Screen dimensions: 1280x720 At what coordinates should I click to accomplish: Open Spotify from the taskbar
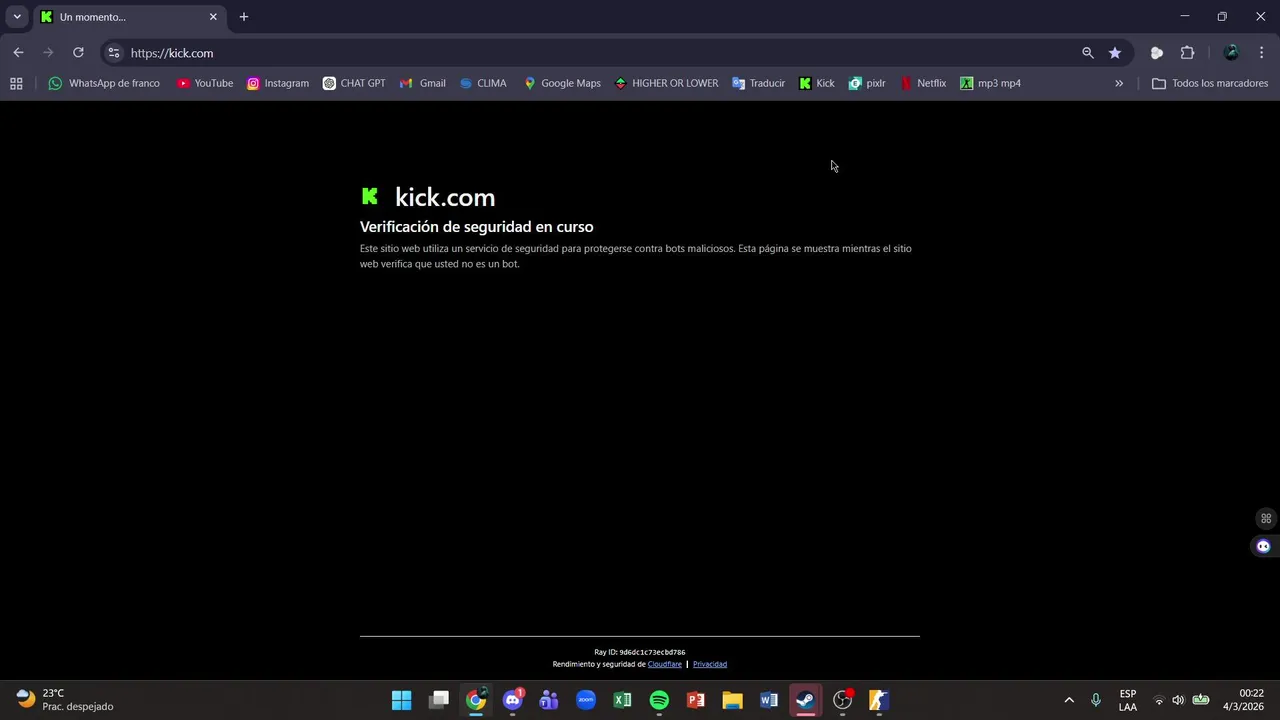[659, 700]
